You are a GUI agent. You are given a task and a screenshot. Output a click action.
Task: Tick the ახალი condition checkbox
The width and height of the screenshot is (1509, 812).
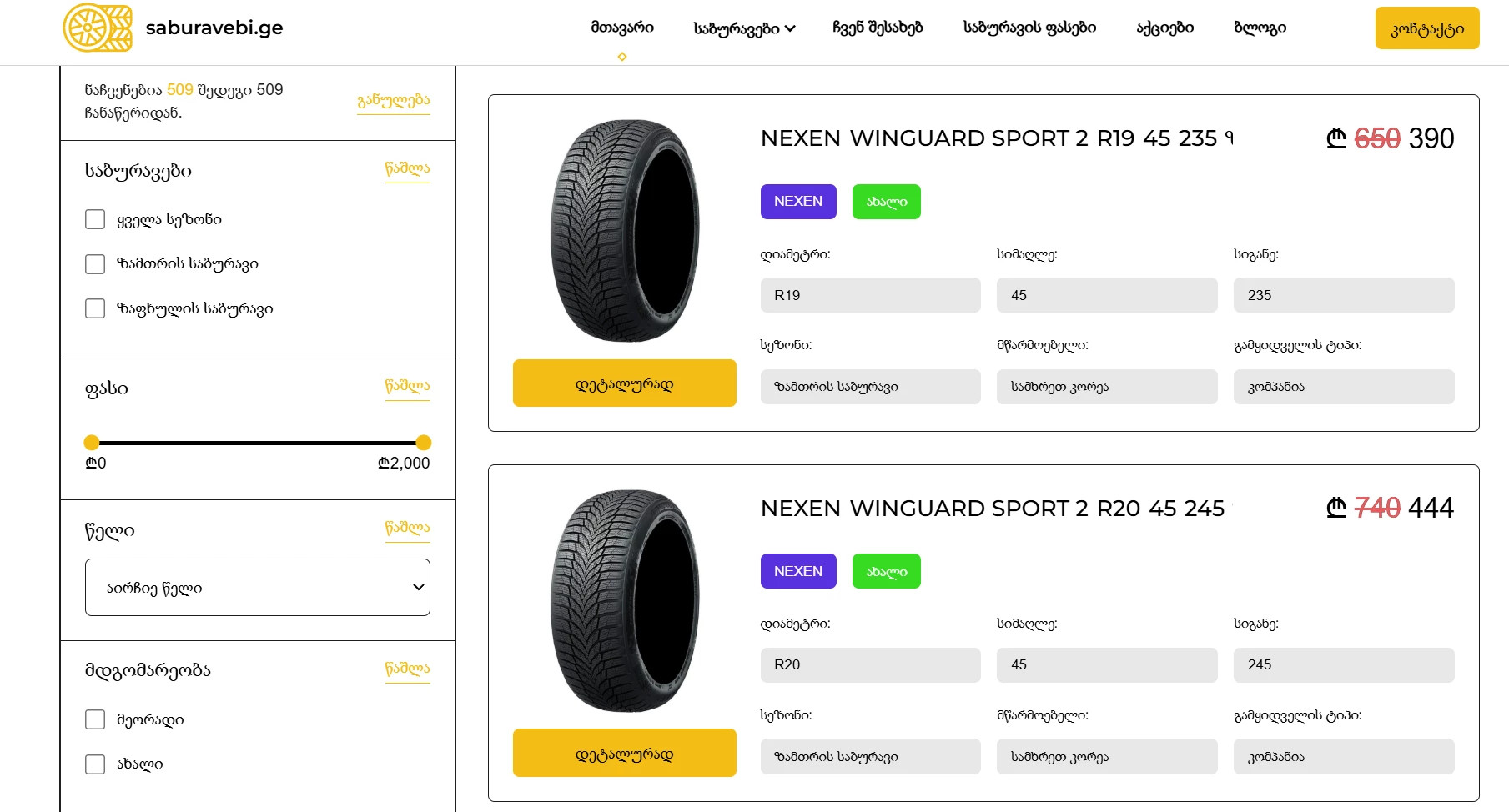pos(95,764)
